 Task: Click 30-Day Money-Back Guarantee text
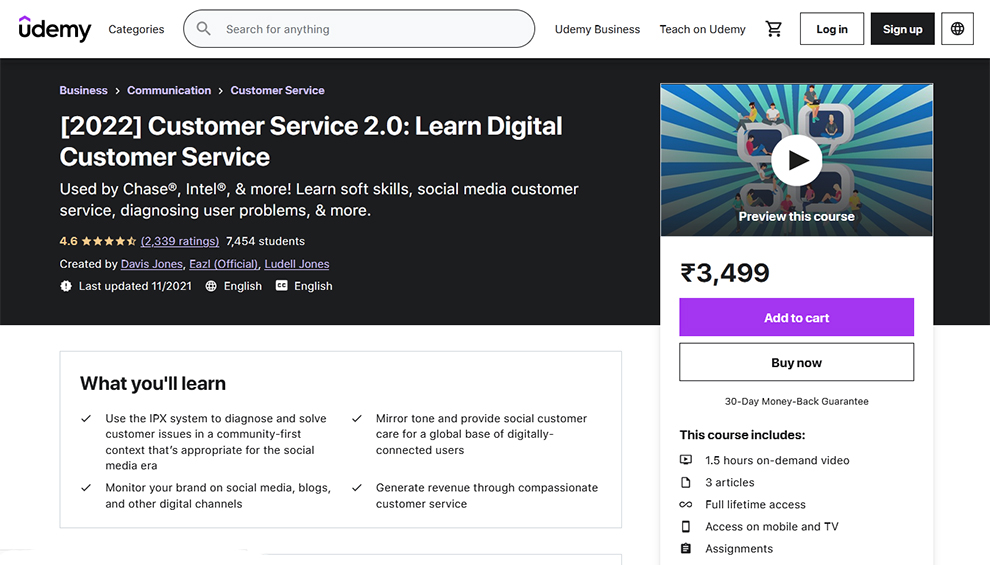[796, 401]
